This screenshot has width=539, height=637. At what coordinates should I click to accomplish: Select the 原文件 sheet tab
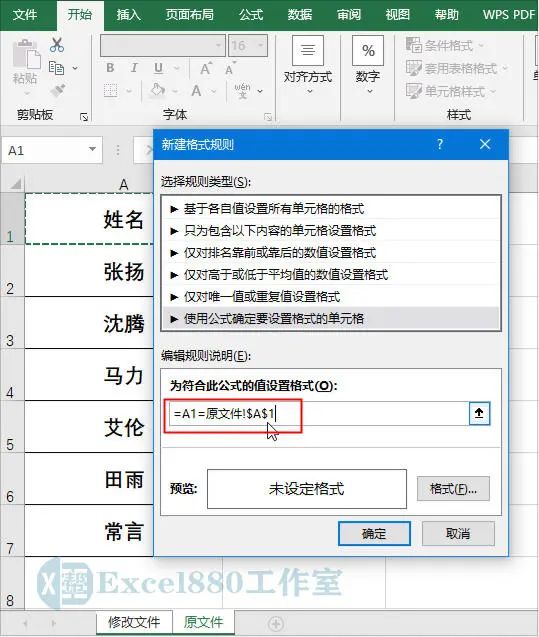click(203, 622)
